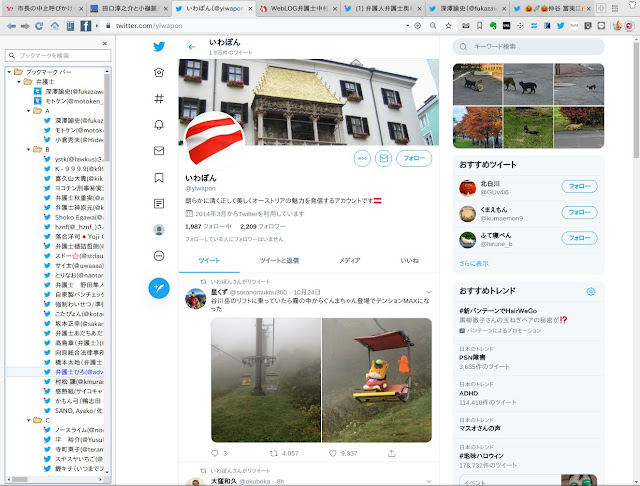Switch to WebLOG弁護士 browser tab

tap(300, 8)
